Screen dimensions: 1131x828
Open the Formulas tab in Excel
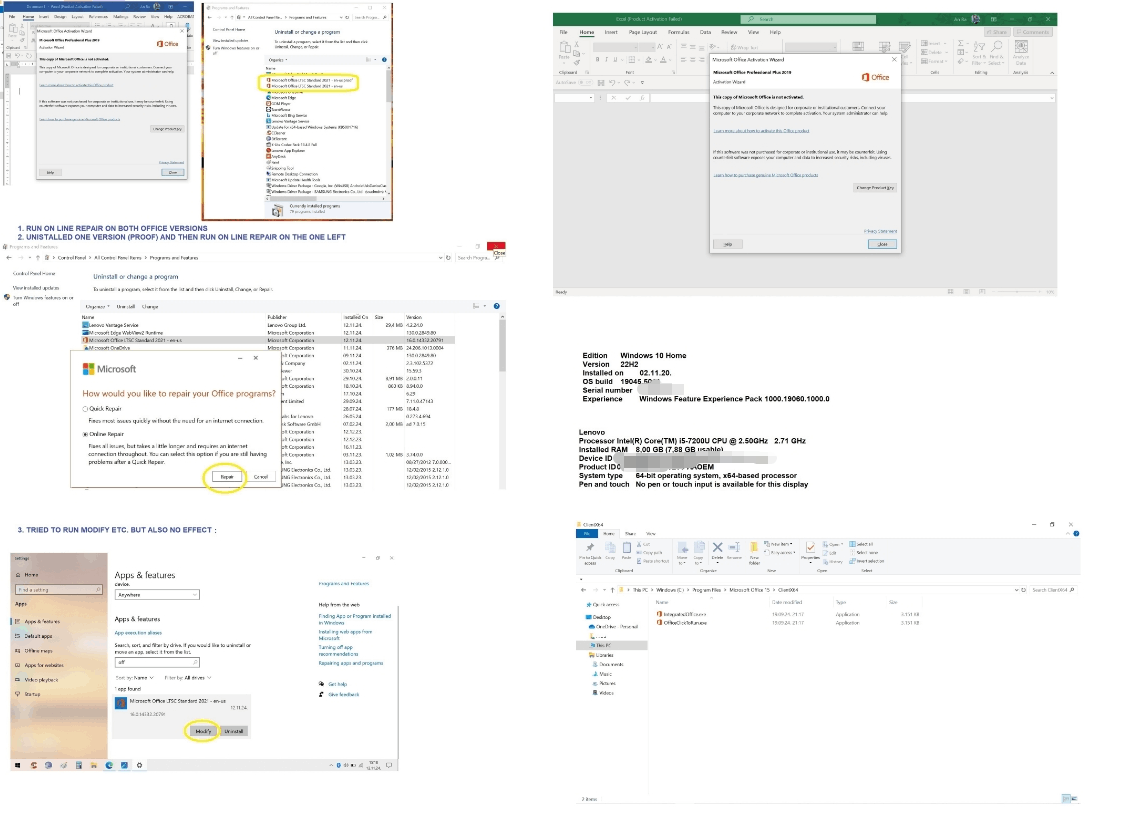pyautogui.click(x=679, y=32)
